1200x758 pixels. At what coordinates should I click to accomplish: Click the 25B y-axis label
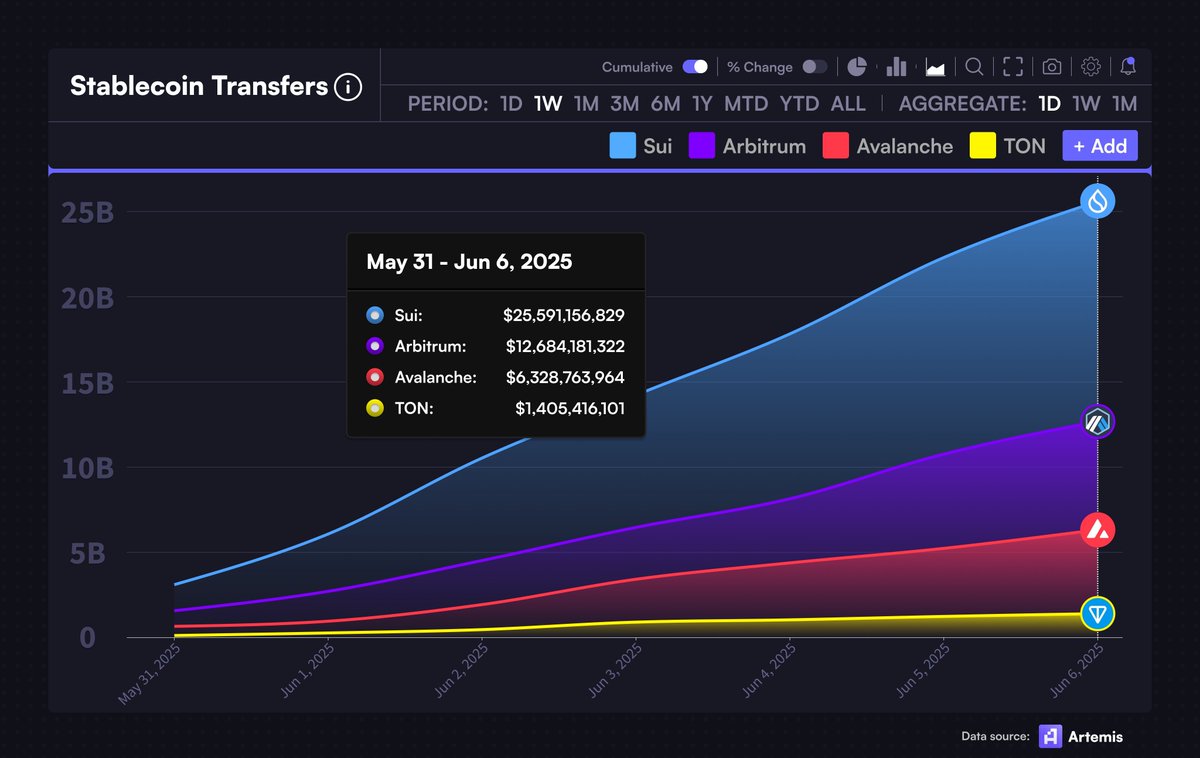click(x=87, y=213)
